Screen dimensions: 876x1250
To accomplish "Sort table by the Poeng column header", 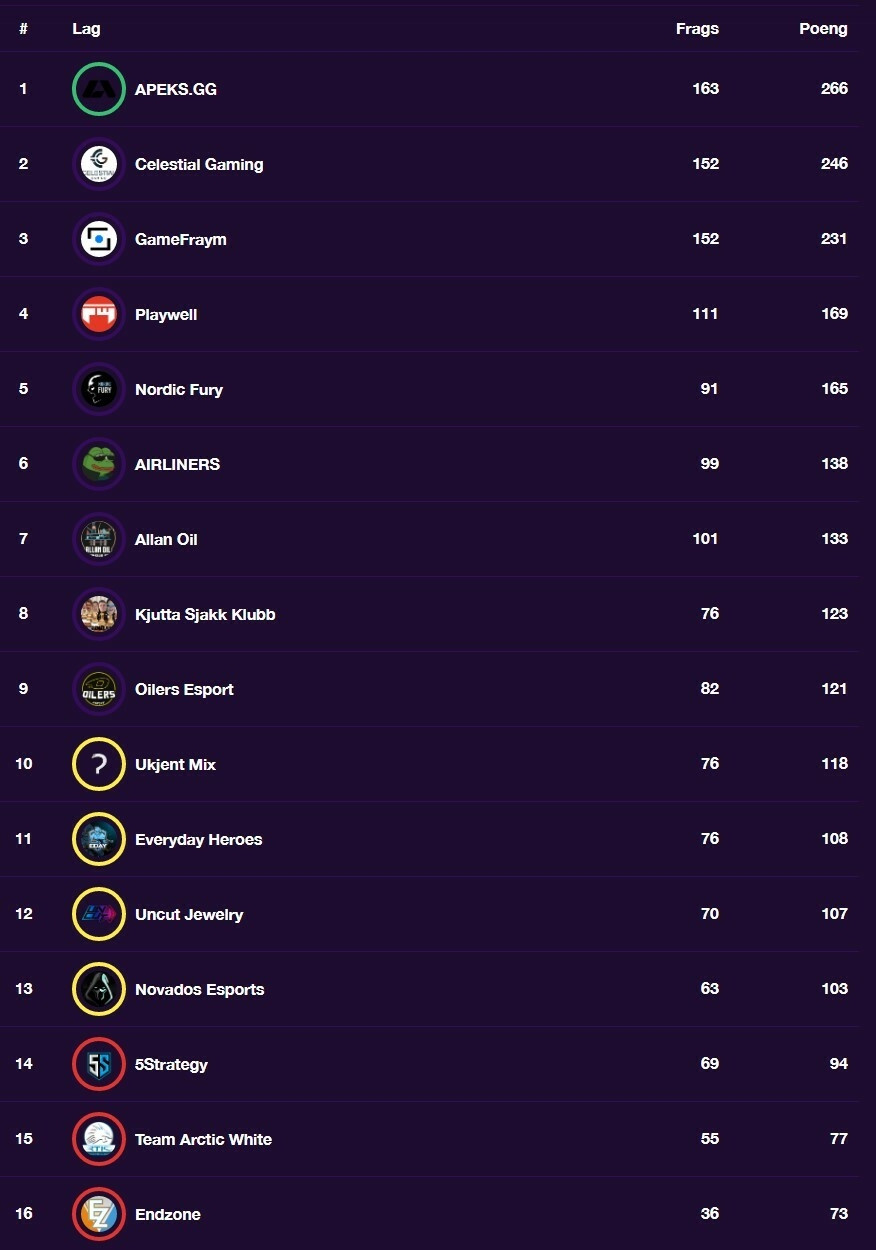I will (x=823, y=29).
